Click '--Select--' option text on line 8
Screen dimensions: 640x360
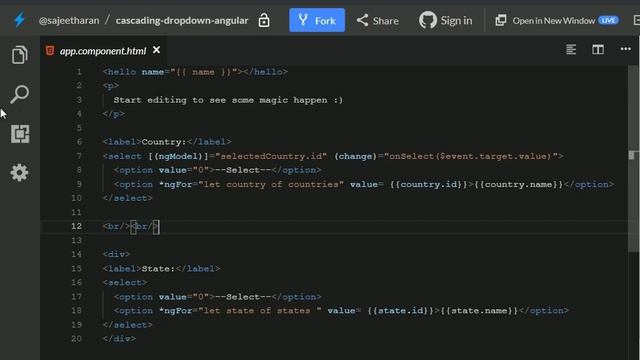[243, 170]
